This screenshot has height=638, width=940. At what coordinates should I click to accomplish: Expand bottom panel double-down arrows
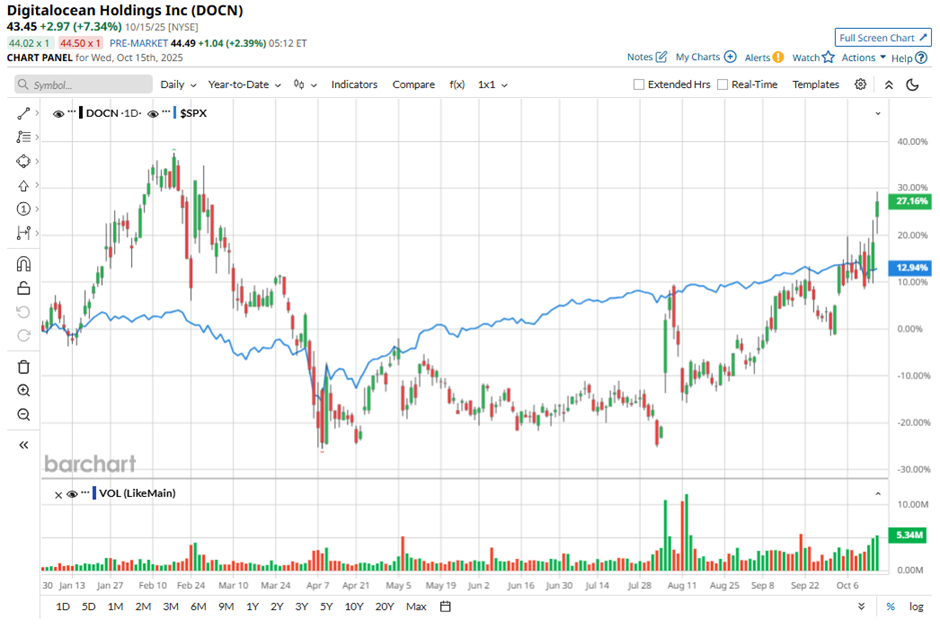pyautogui.click(x=861, y=607)
